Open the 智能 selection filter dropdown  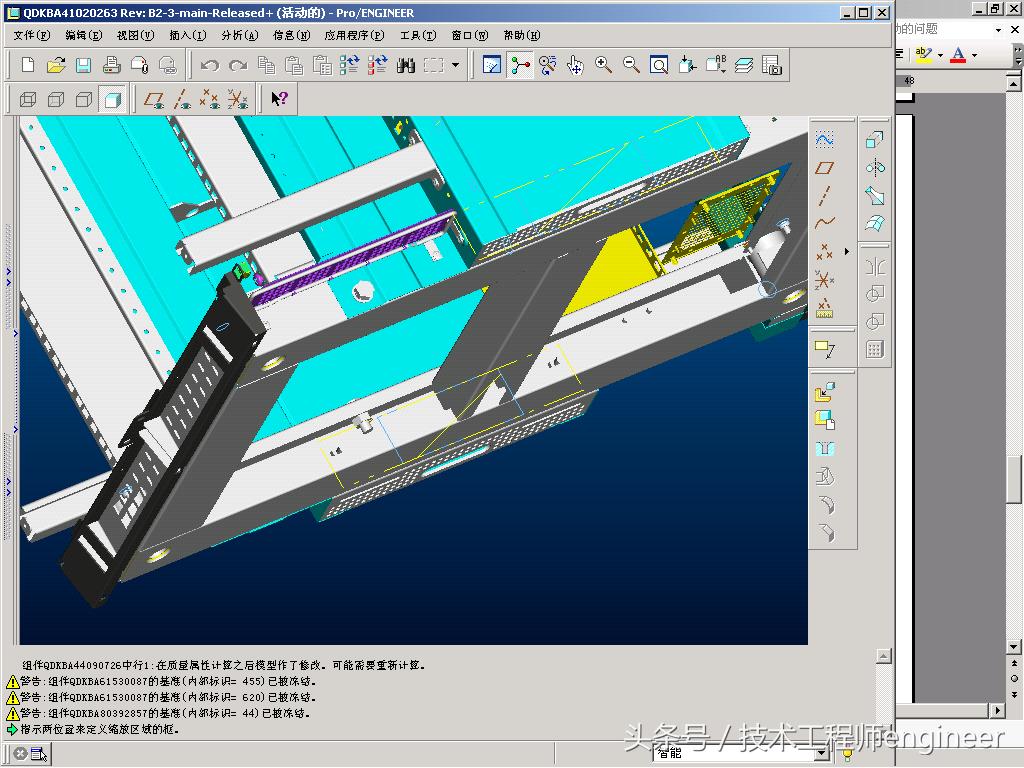pyautogui.click(x=822, y=754)
